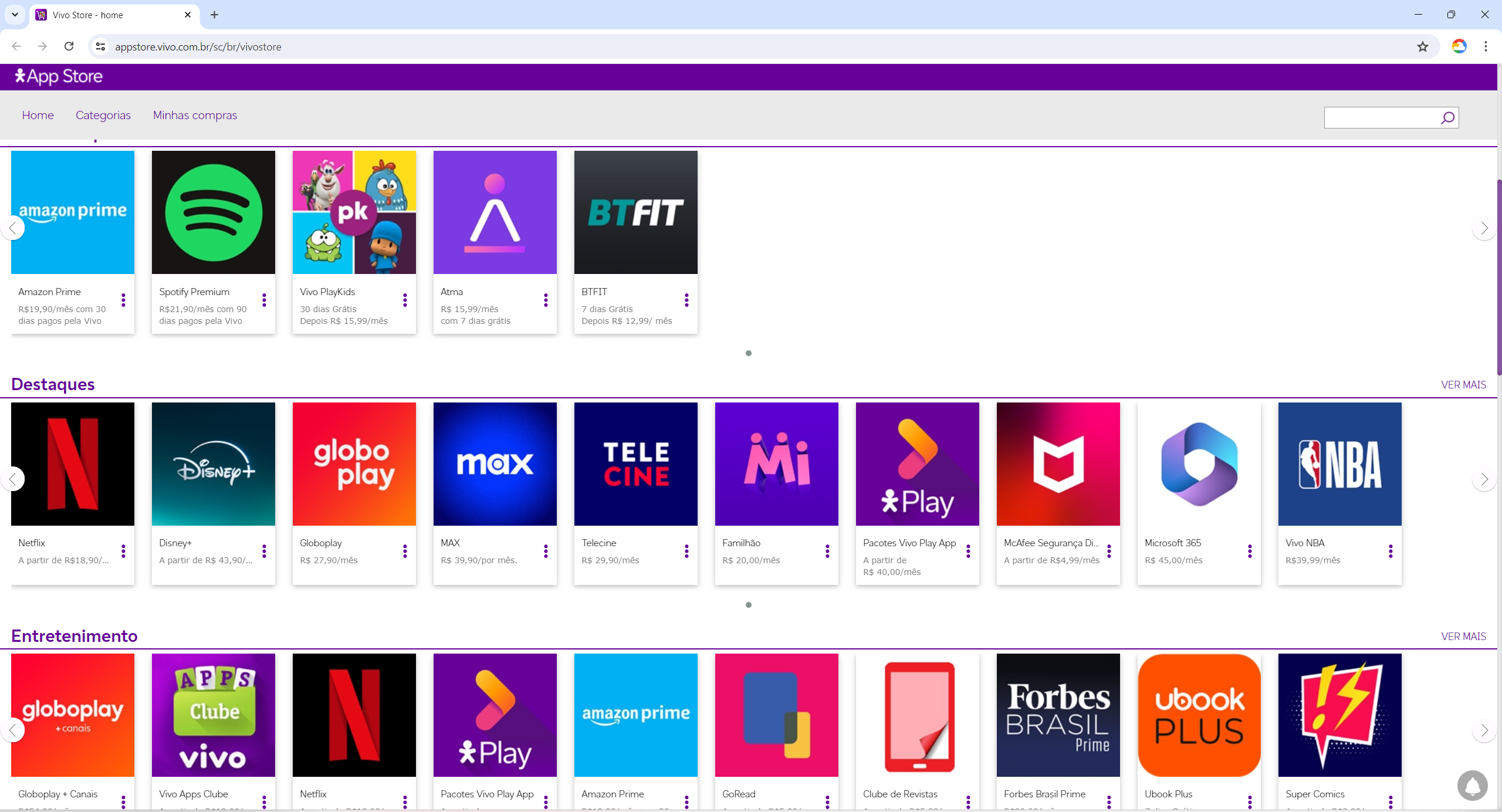The width and height of the screenshot is (1502, 812).
Task: Open the notification bell bubble
Action: 1472,786
